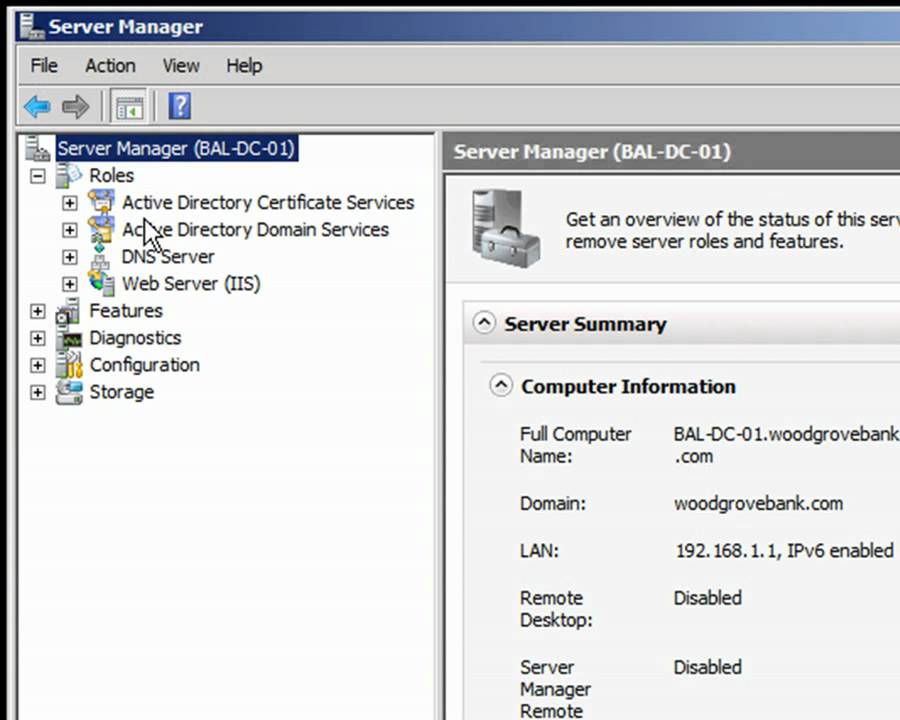Viewport: 900px width, 720px height.
Task: Click the LAN: label
Action: 539,551
